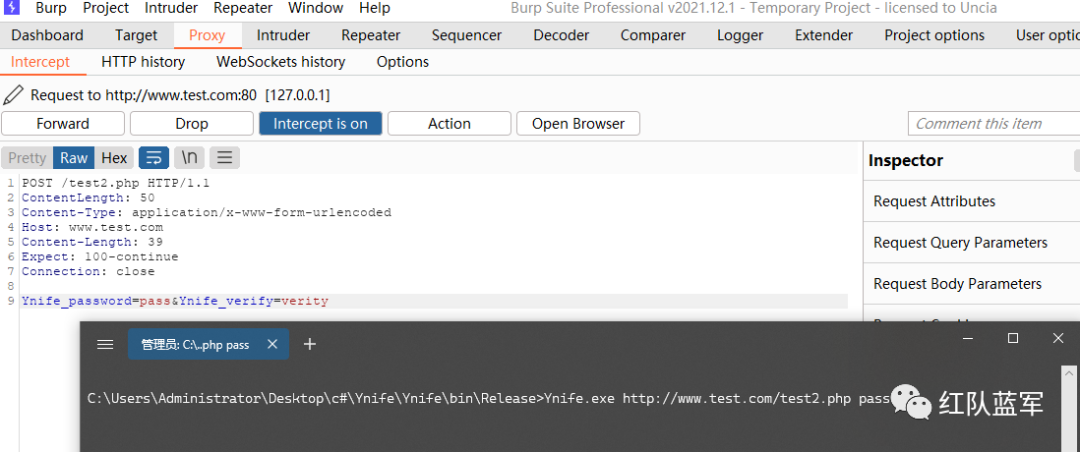Open the Window menu

(x=315, y=8)
